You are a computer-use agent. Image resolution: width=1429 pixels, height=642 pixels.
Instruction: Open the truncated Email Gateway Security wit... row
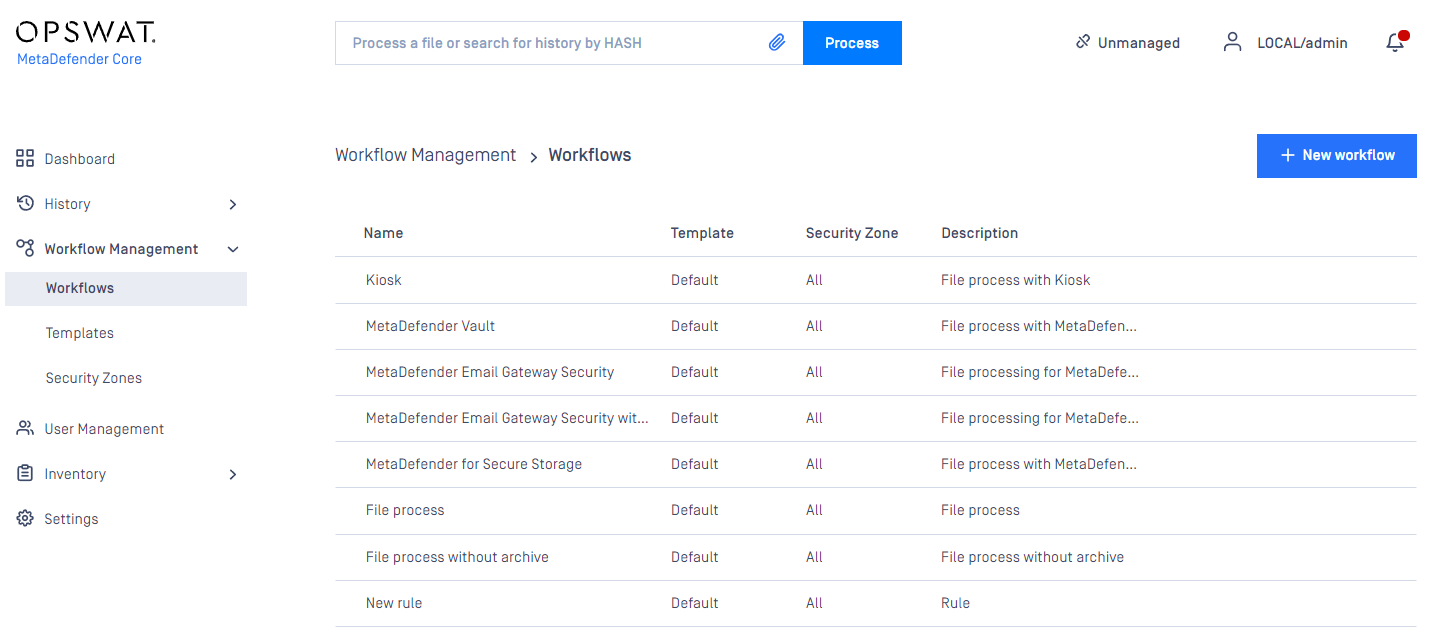click(876, 418)
